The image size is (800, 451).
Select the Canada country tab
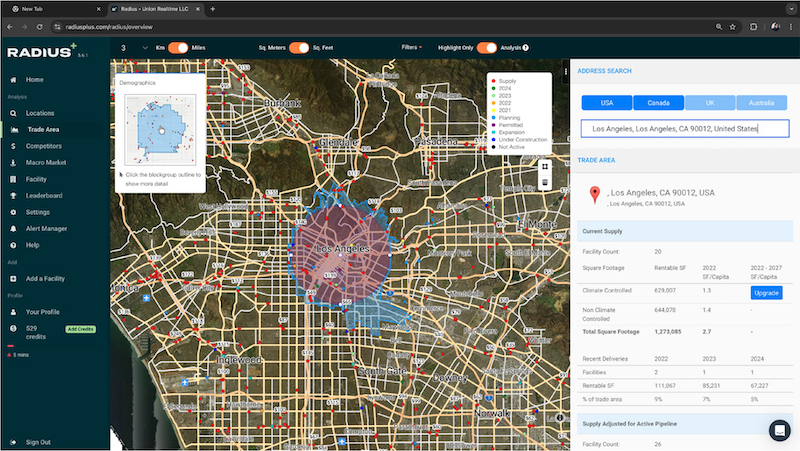click(x=658, y=103)
